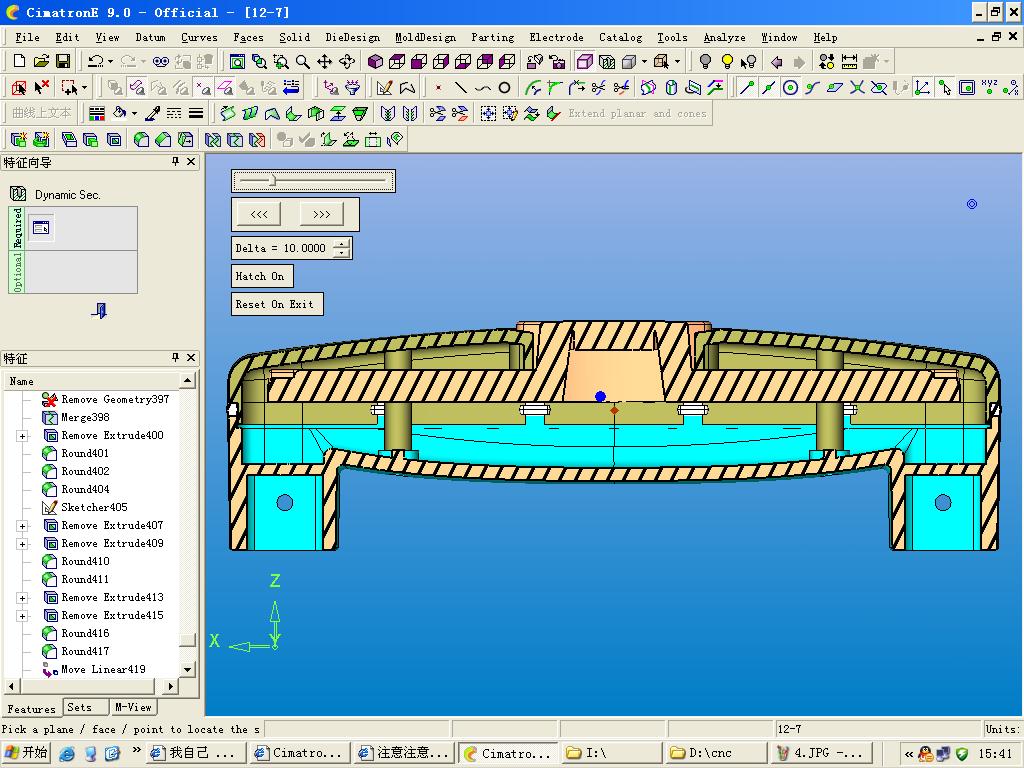Click the zoom-window icon with the green plus

click(x=280, y=61)
